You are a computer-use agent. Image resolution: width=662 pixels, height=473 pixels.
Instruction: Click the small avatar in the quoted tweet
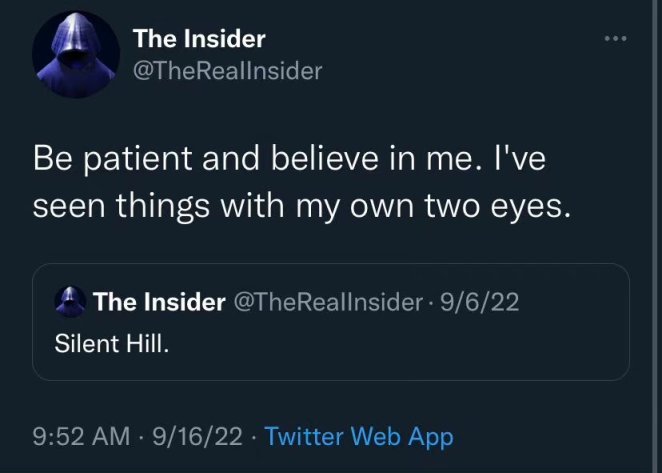[x=69, y=301]
